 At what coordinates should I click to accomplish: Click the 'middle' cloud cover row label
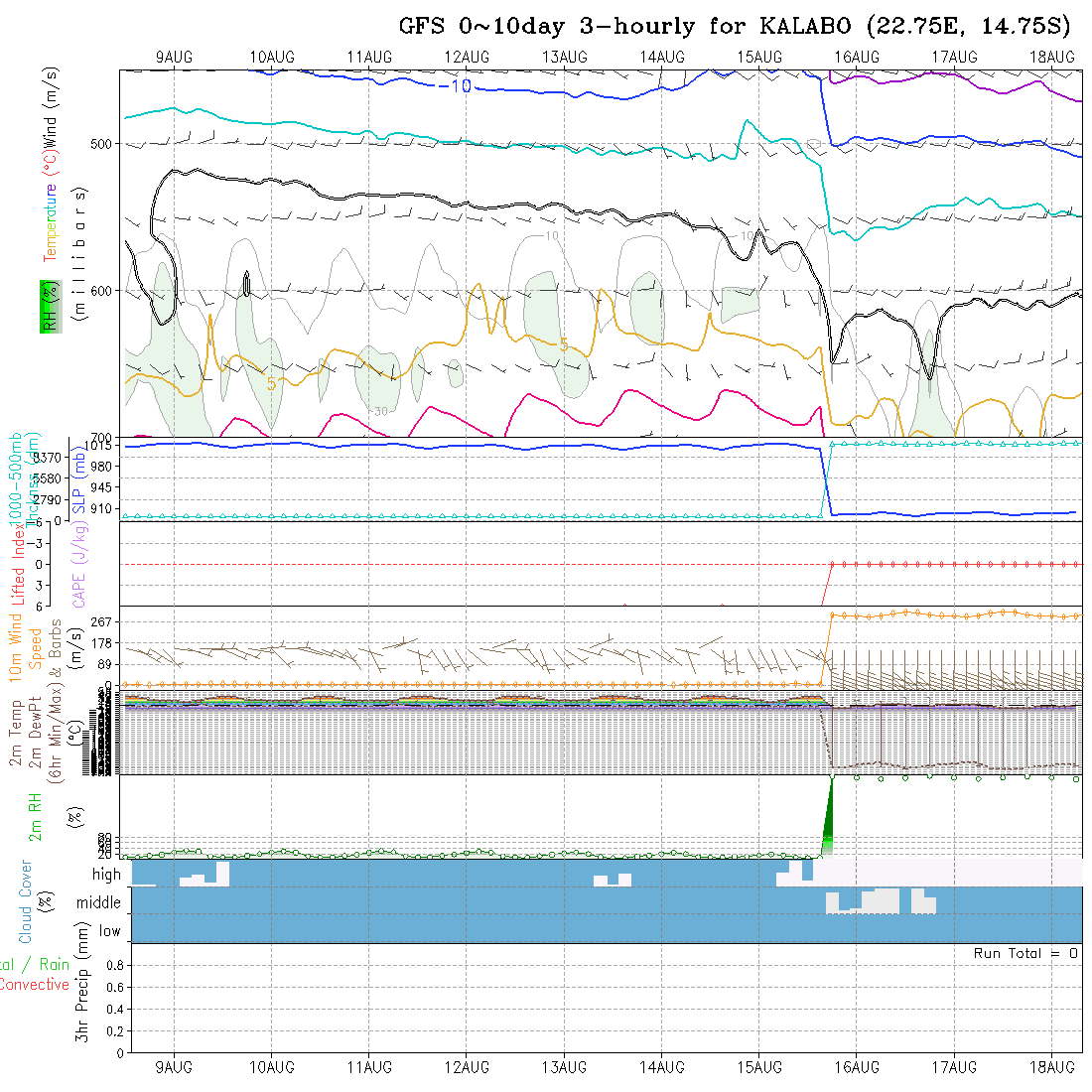(x=98, y=902)
